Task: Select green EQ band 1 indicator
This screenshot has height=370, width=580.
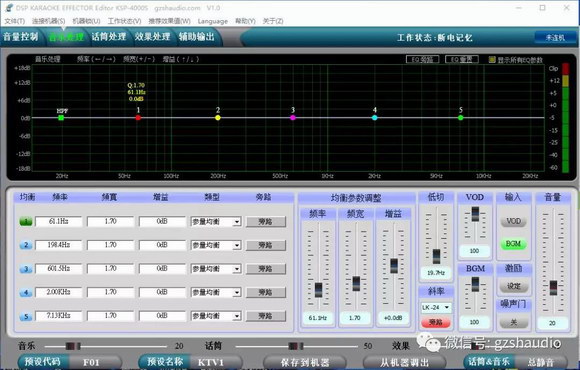Action: (x=26, y=222)
